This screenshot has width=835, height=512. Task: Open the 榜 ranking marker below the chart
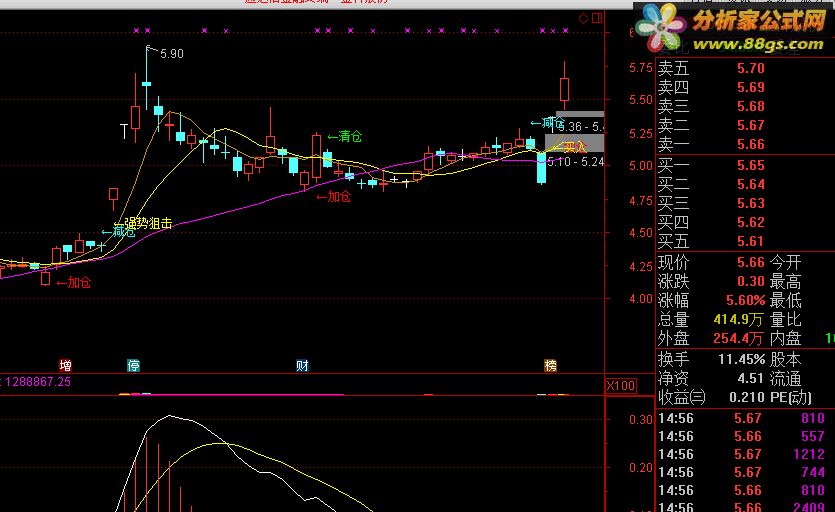(550, 365)
